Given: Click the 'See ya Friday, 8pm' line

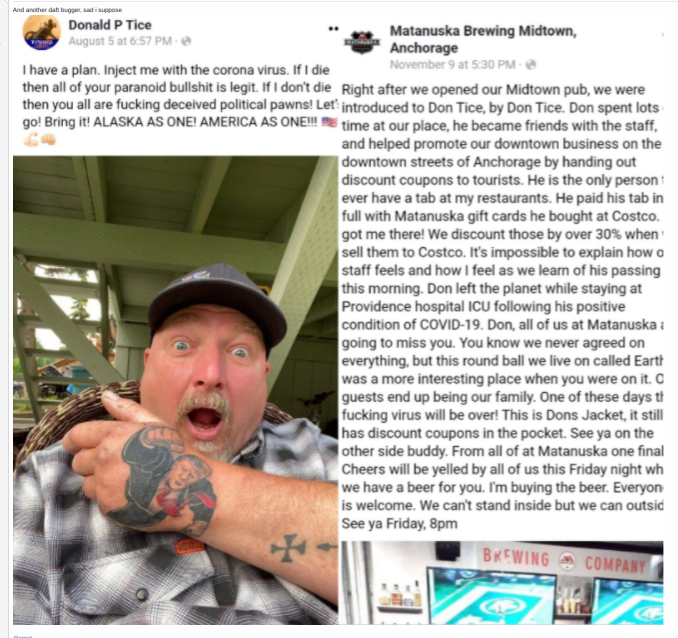Looking at the screenshot, I should coord(399,523).
